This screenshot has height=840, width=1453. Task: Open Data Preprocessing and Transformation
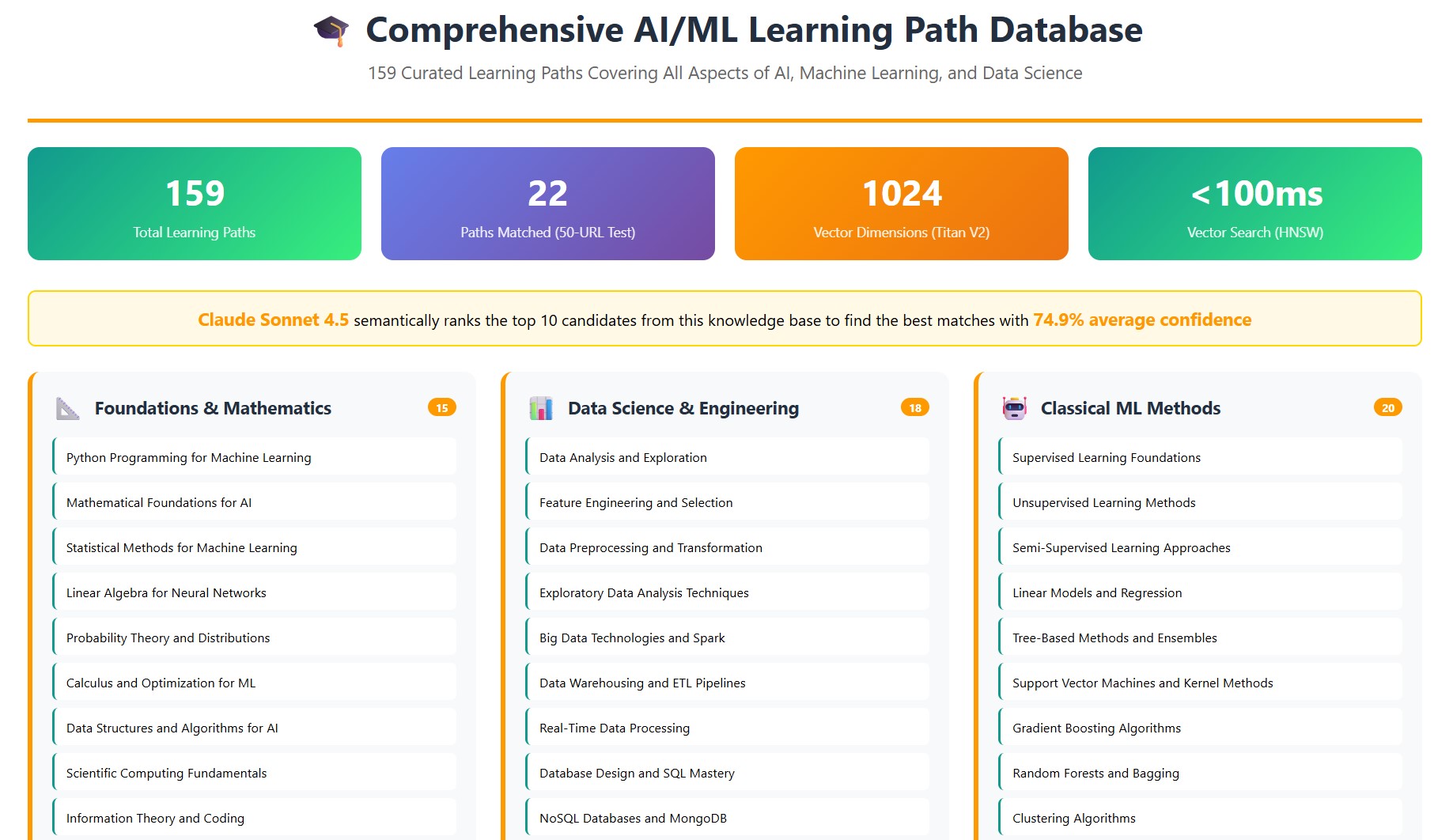point(728,547)
